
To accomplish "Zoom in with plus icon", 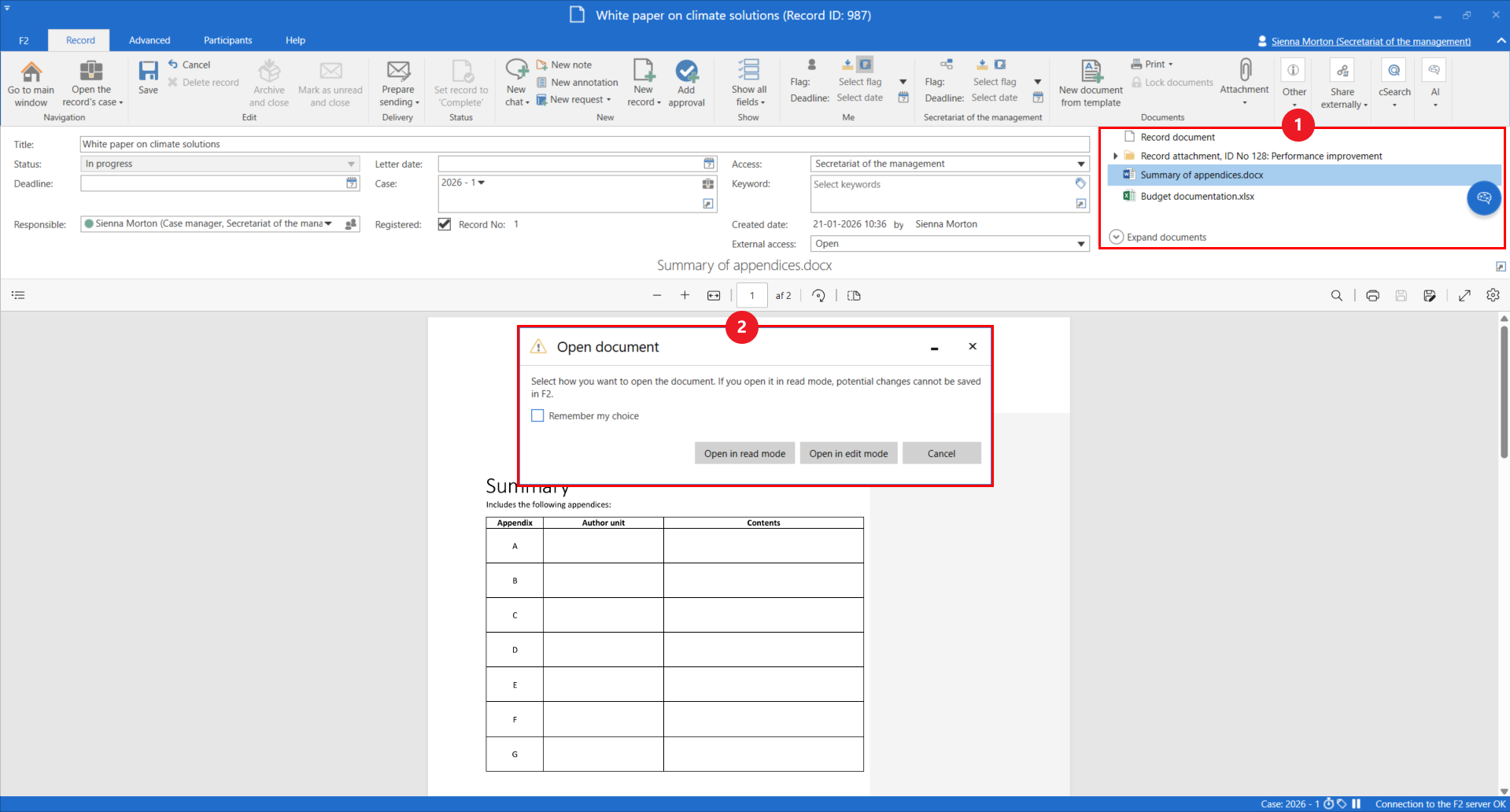I will [685, 295].
